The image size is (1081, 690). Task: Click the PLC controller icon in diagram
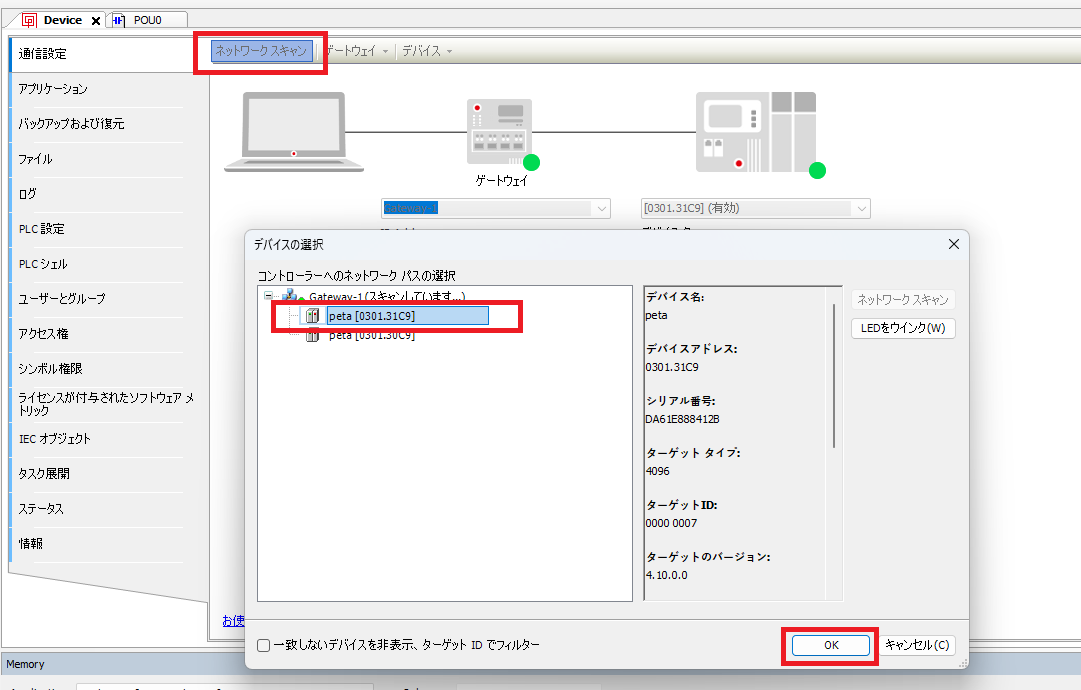[756, 132]
